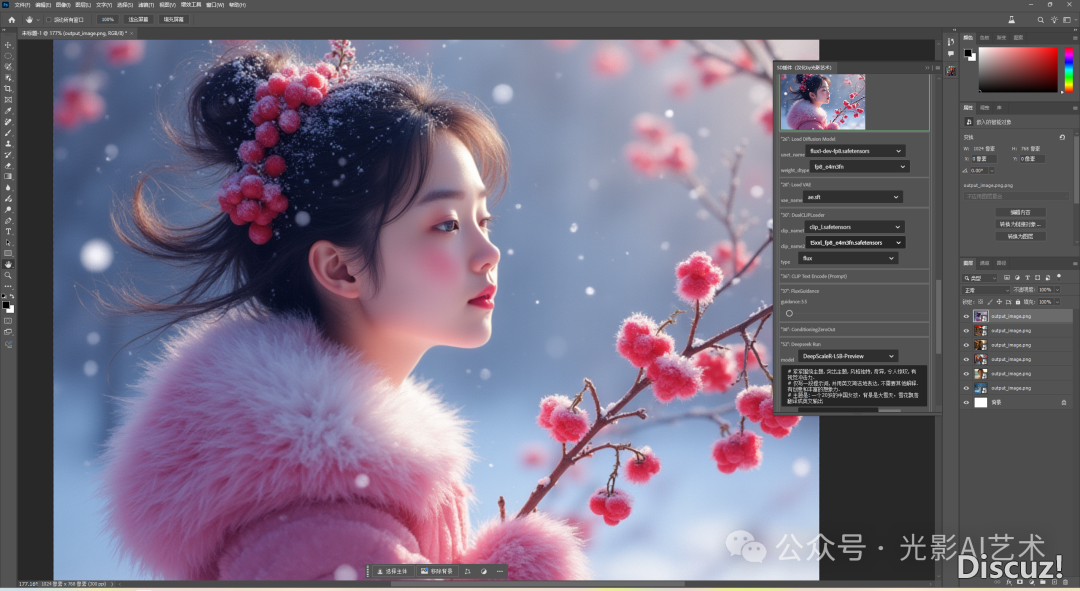This screenshot has width=1080, height=591.
Task: Select the Rectangle shape tool
Action: pyautogui.click(x=8, y=253)
